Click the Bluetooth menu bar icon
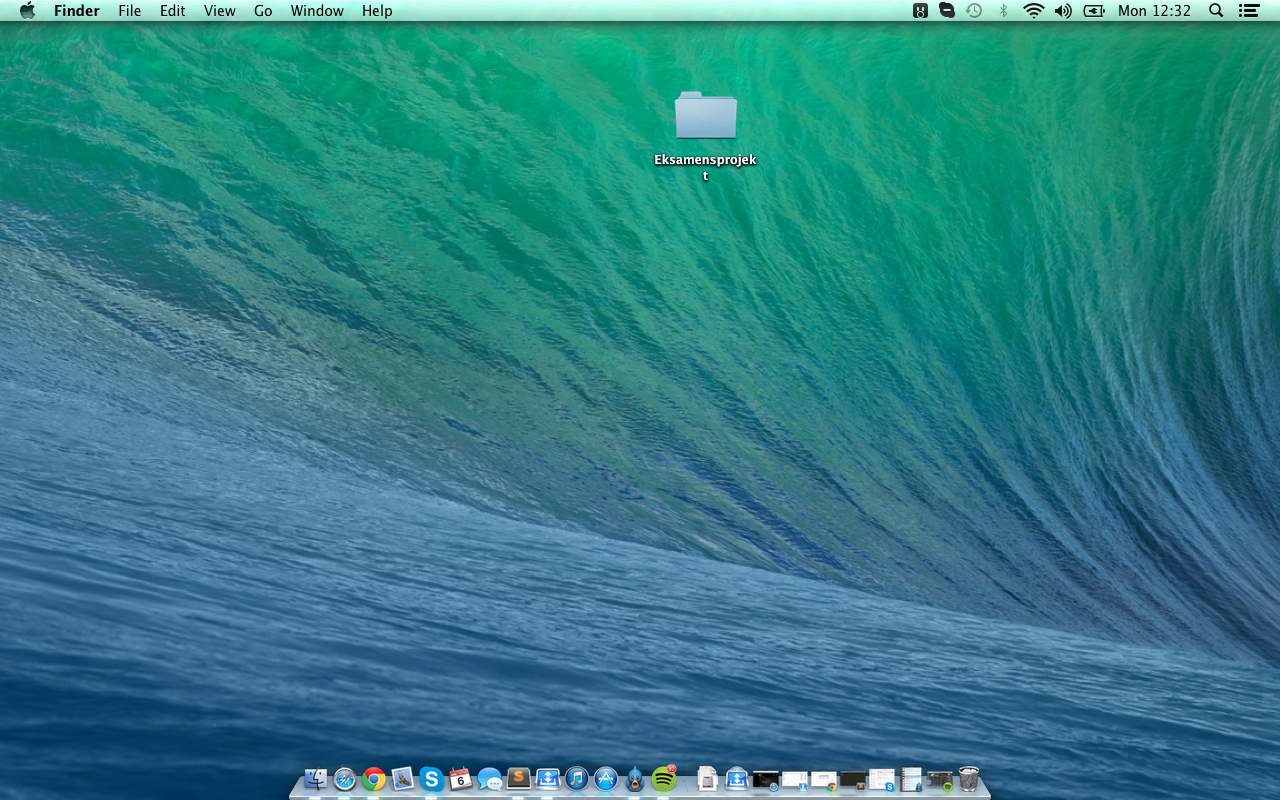Viewport: 1280px width, 800px height. (1003, 11)
